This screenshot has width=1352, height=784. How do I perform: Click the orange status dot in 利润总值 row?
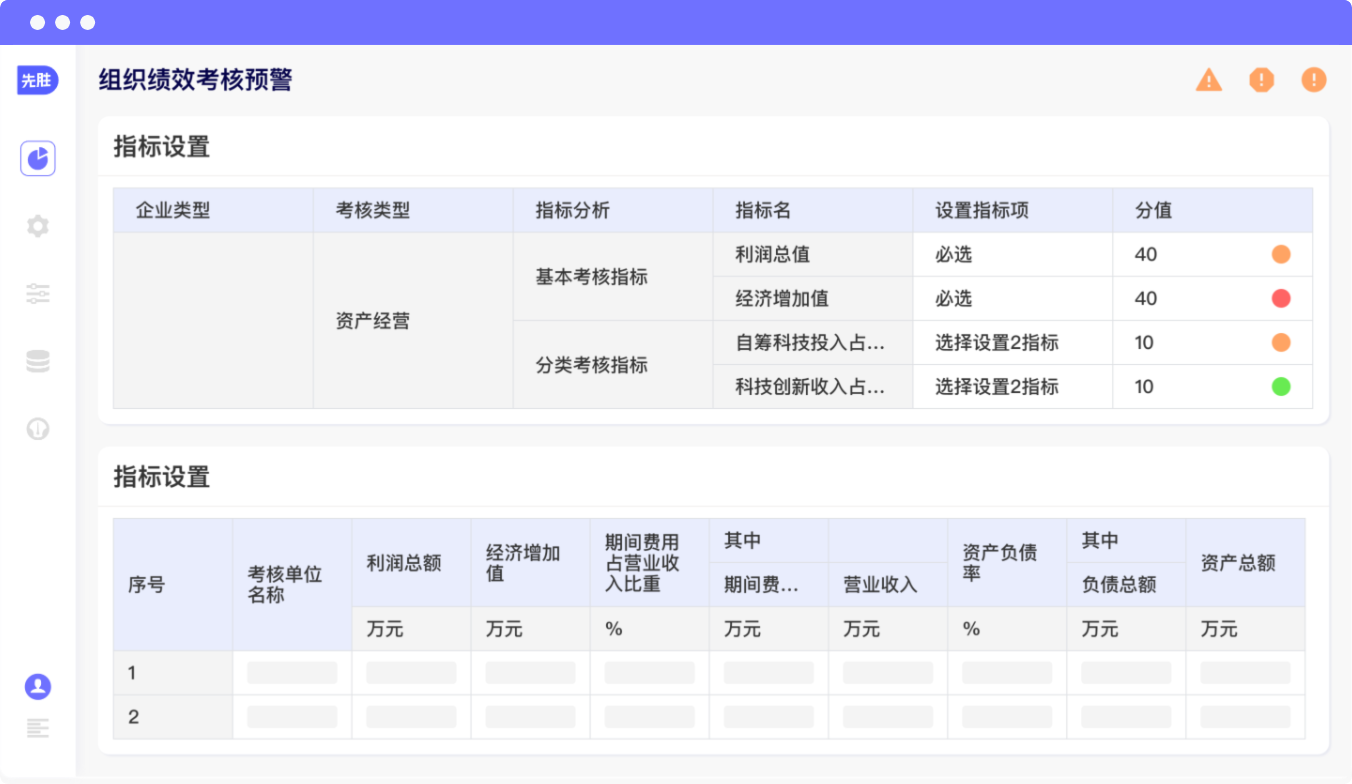click(x=1281, y=255)
